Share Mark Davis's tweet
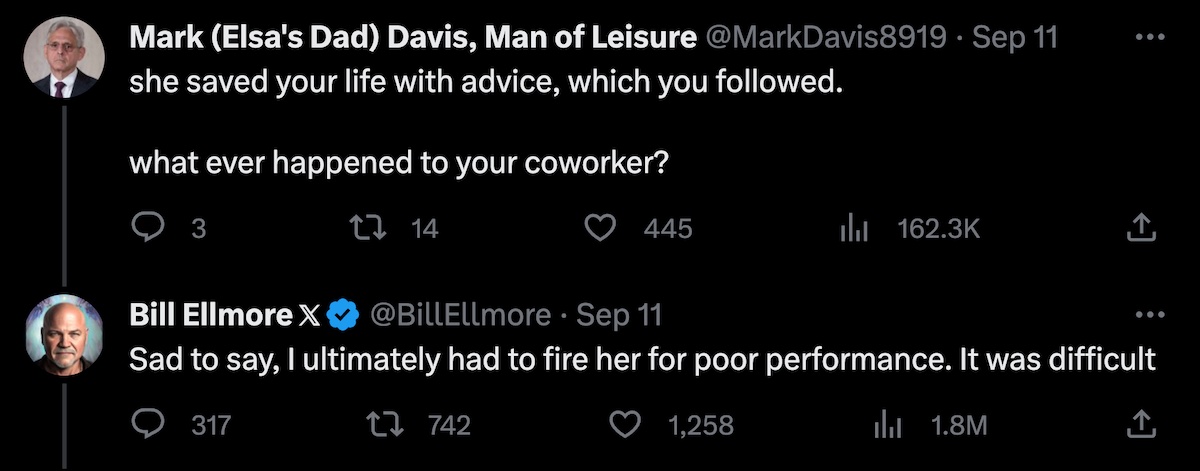The image size is (1200, 471). [1139, 229]
